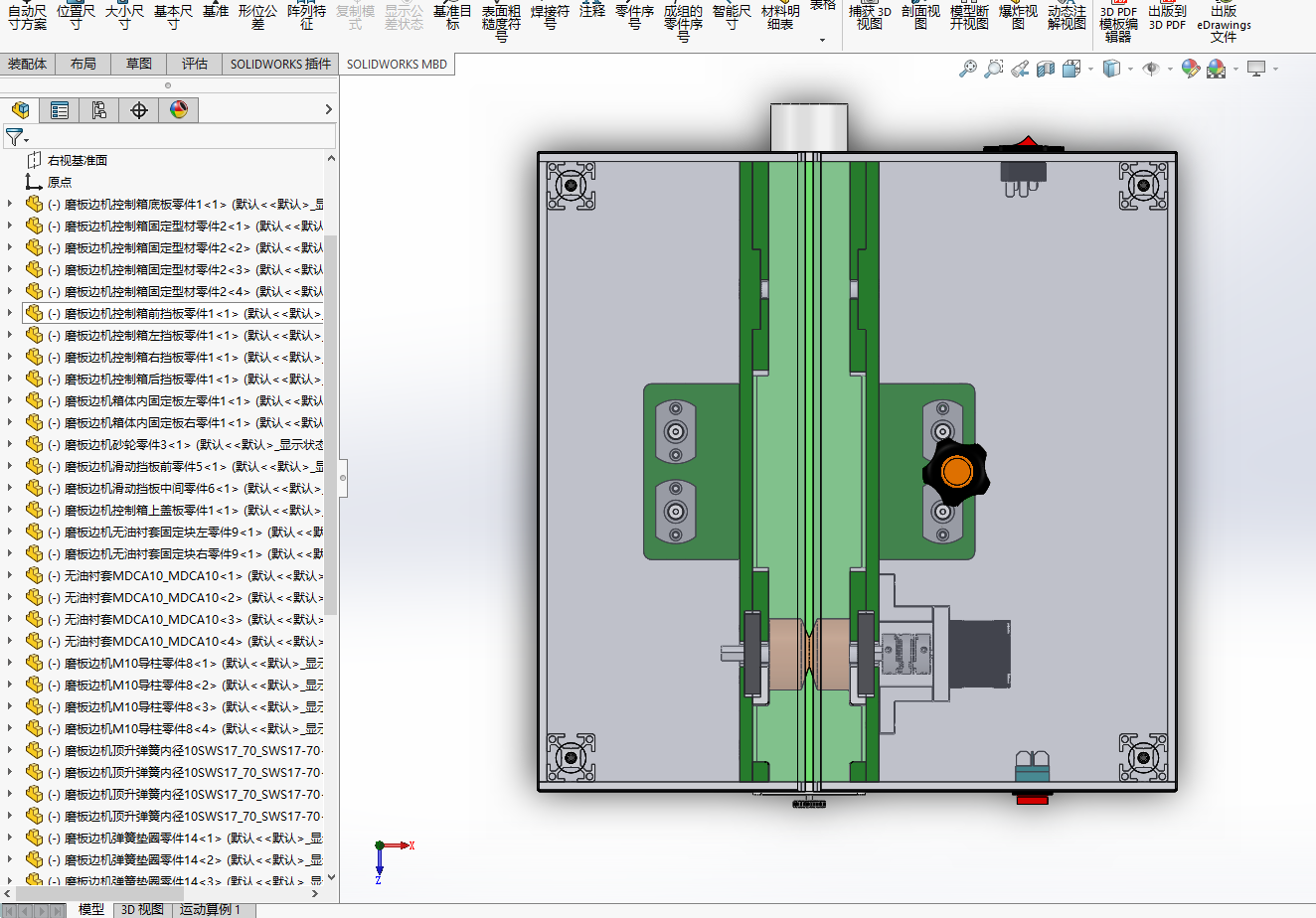Click the 材料明细表 ribbon button

coord(781,15)
